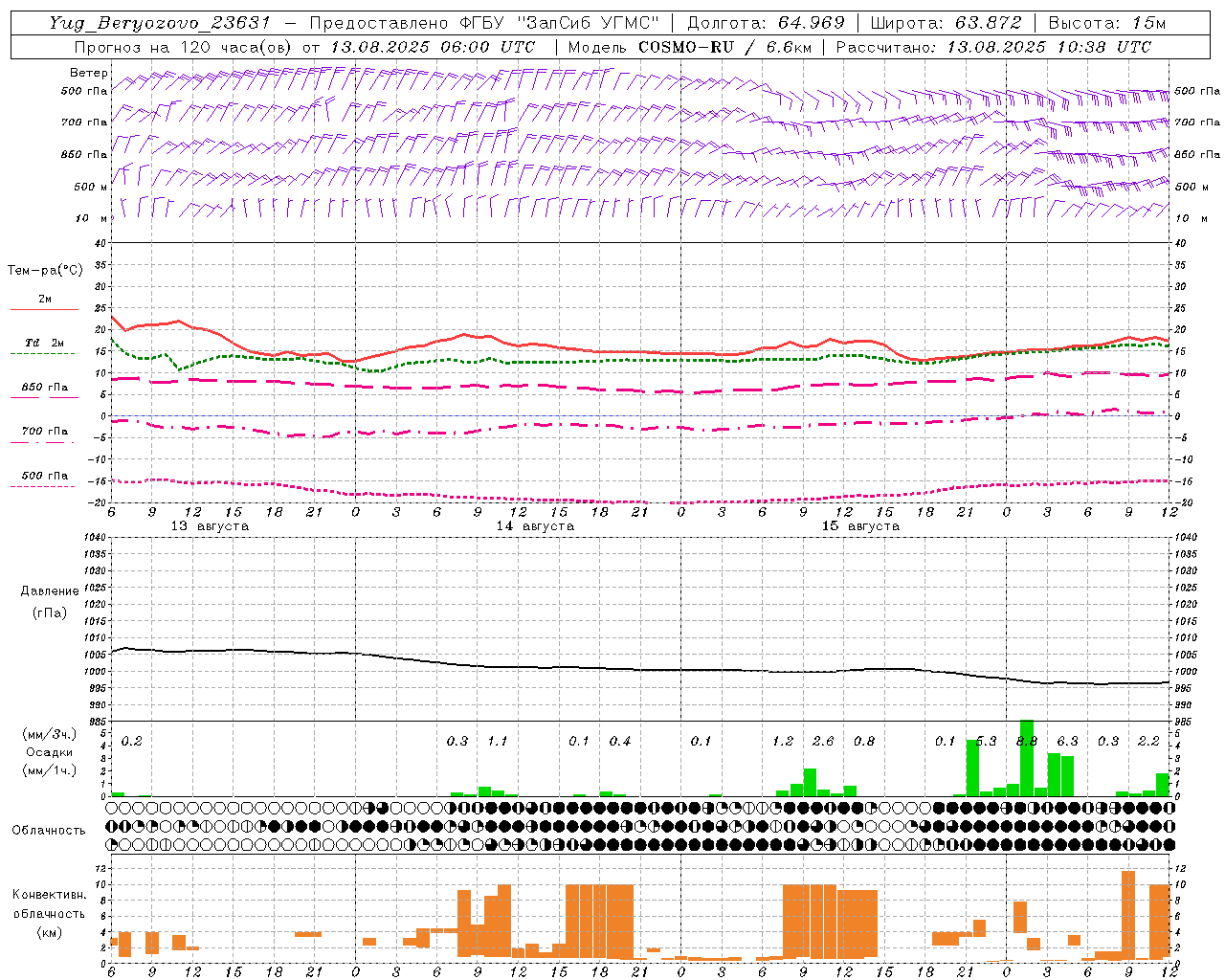Click the red solid line sample under 2м legend
Screen dimensions: 1225x980
(44, 310)
